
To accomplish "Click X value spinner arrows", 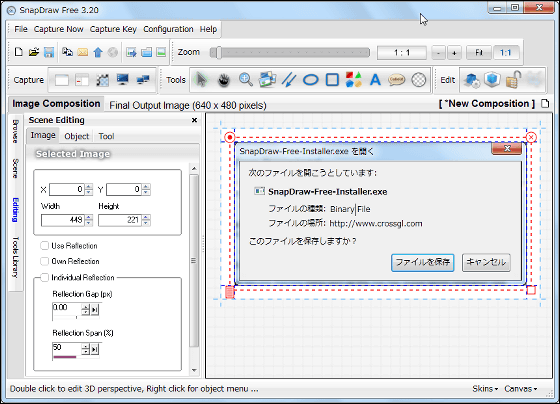I will tap(89, 189).
